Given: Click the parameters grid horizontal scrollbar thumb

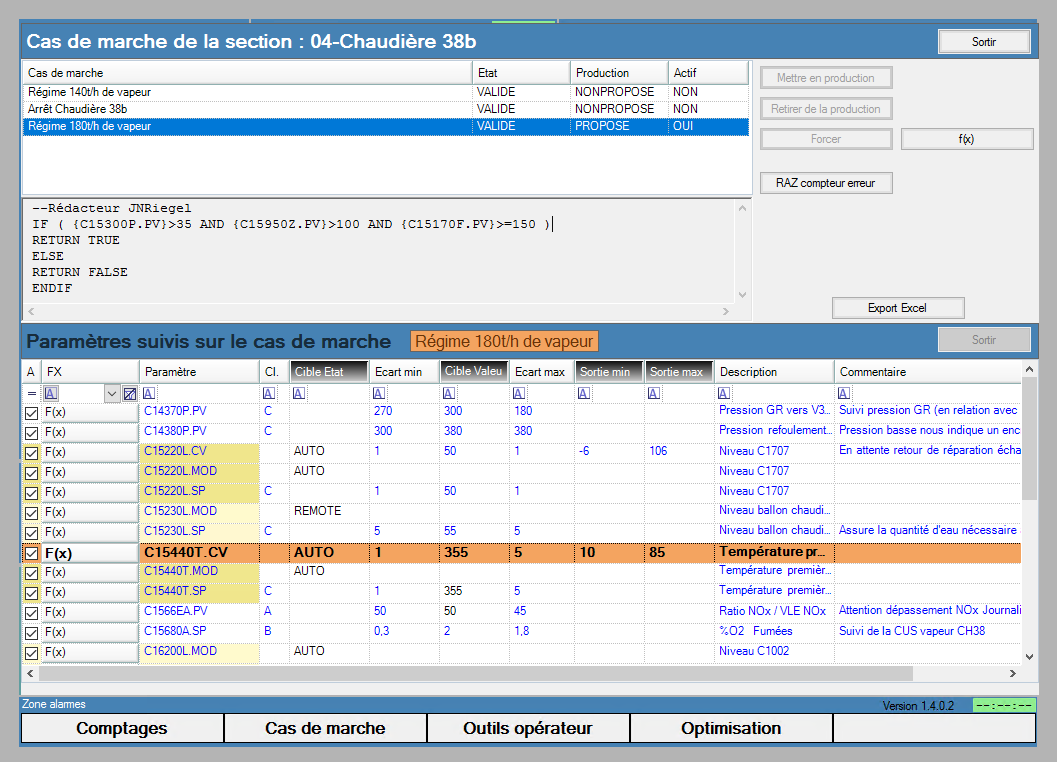Looking at the screenshot, I should click(x=477, y=674).
